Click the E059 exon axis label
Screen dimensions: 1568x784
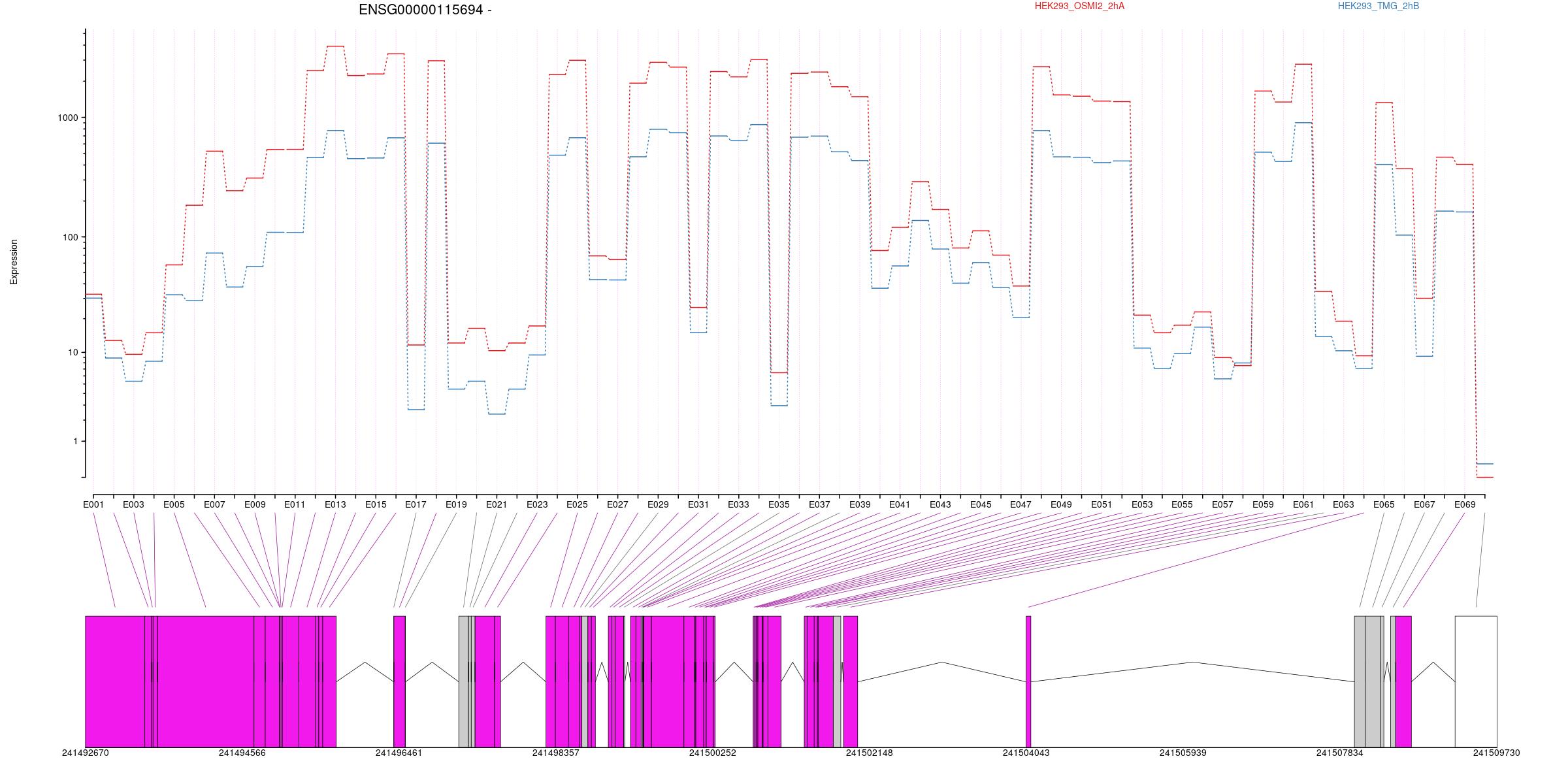tap(1263, 505)
